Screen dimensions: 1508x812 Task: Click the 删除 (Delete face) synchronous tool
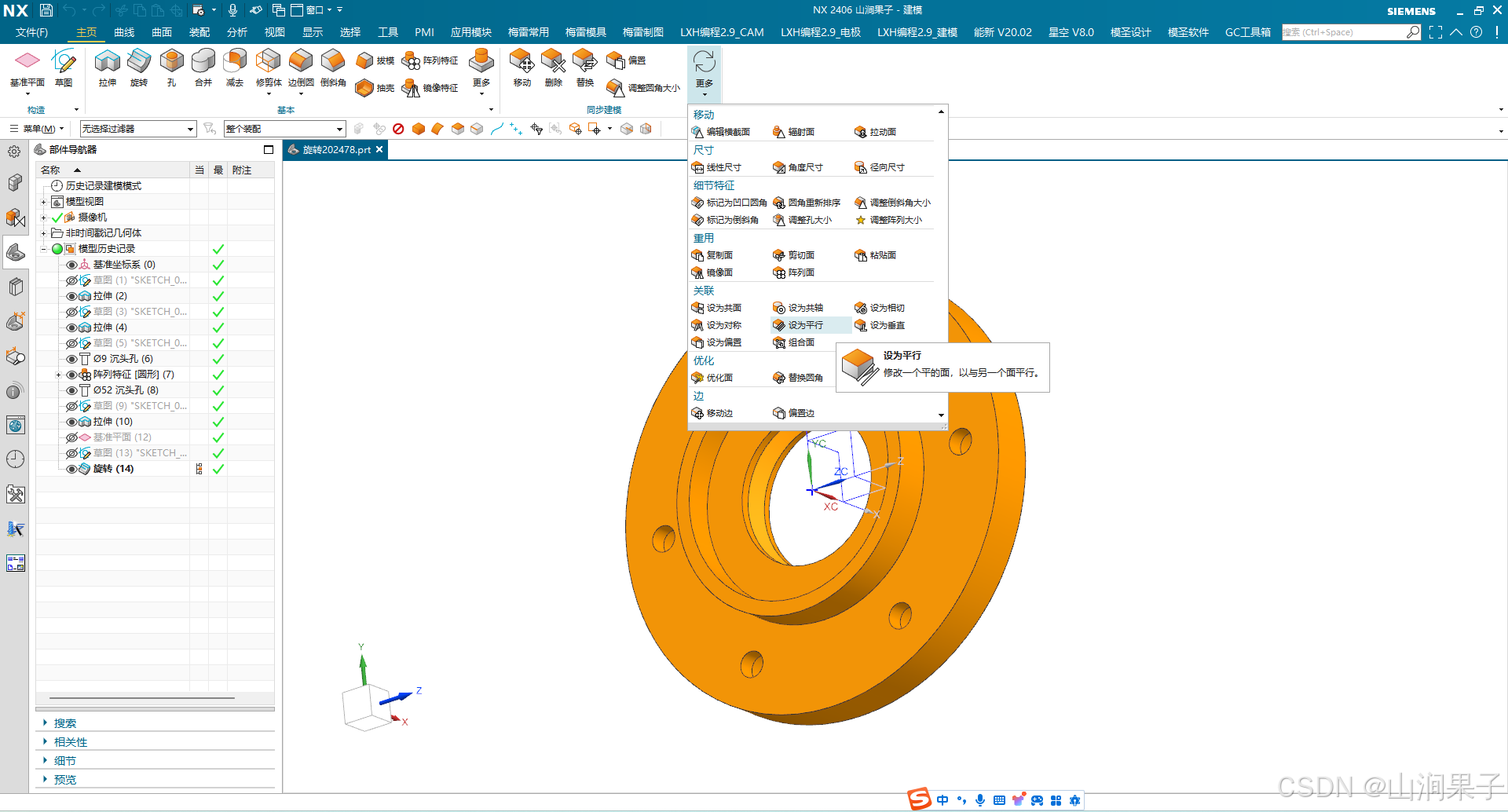pyautogui.click(x=553, y=68)
